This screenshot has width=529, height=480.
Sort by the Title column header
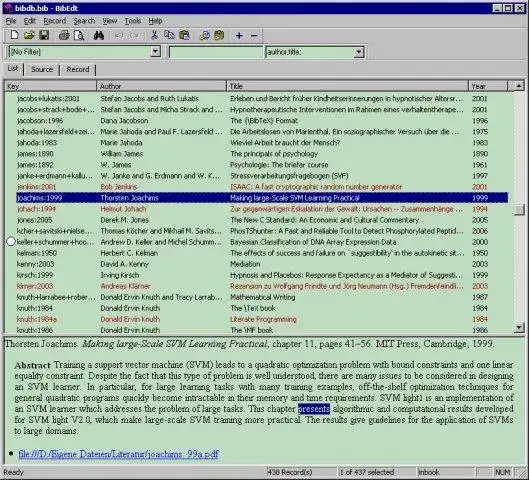347,86
